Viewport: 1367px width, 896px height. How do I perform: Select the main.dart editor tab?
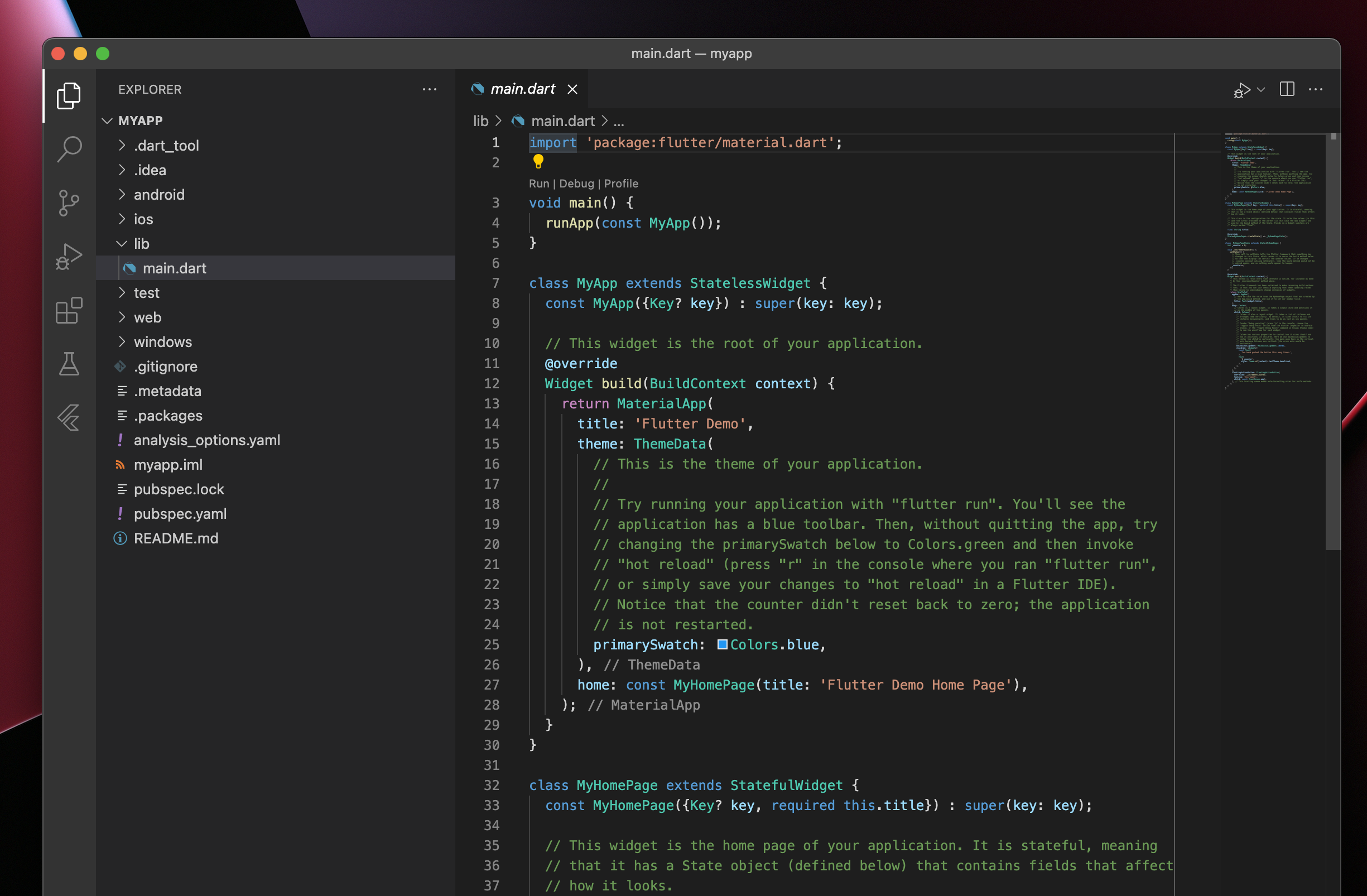coord(522,89)
